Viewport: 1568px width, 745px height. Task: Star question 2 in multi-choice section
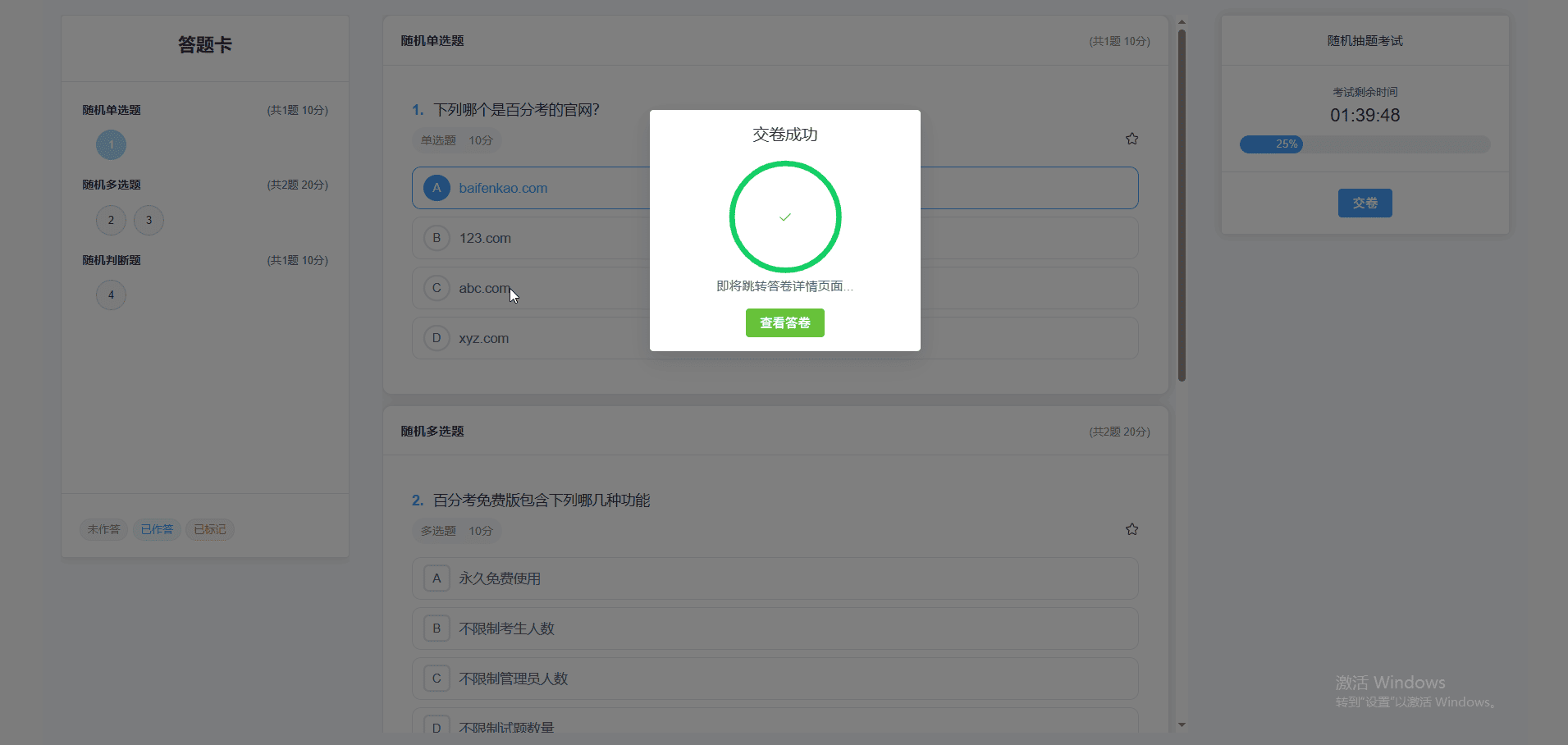click(x=1131, y=528)
